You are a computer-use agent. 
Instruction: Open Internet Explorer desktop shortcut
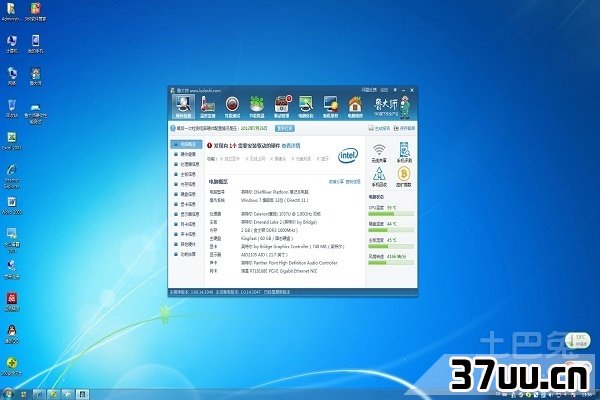pyautogui.click(x=12, y=176)
